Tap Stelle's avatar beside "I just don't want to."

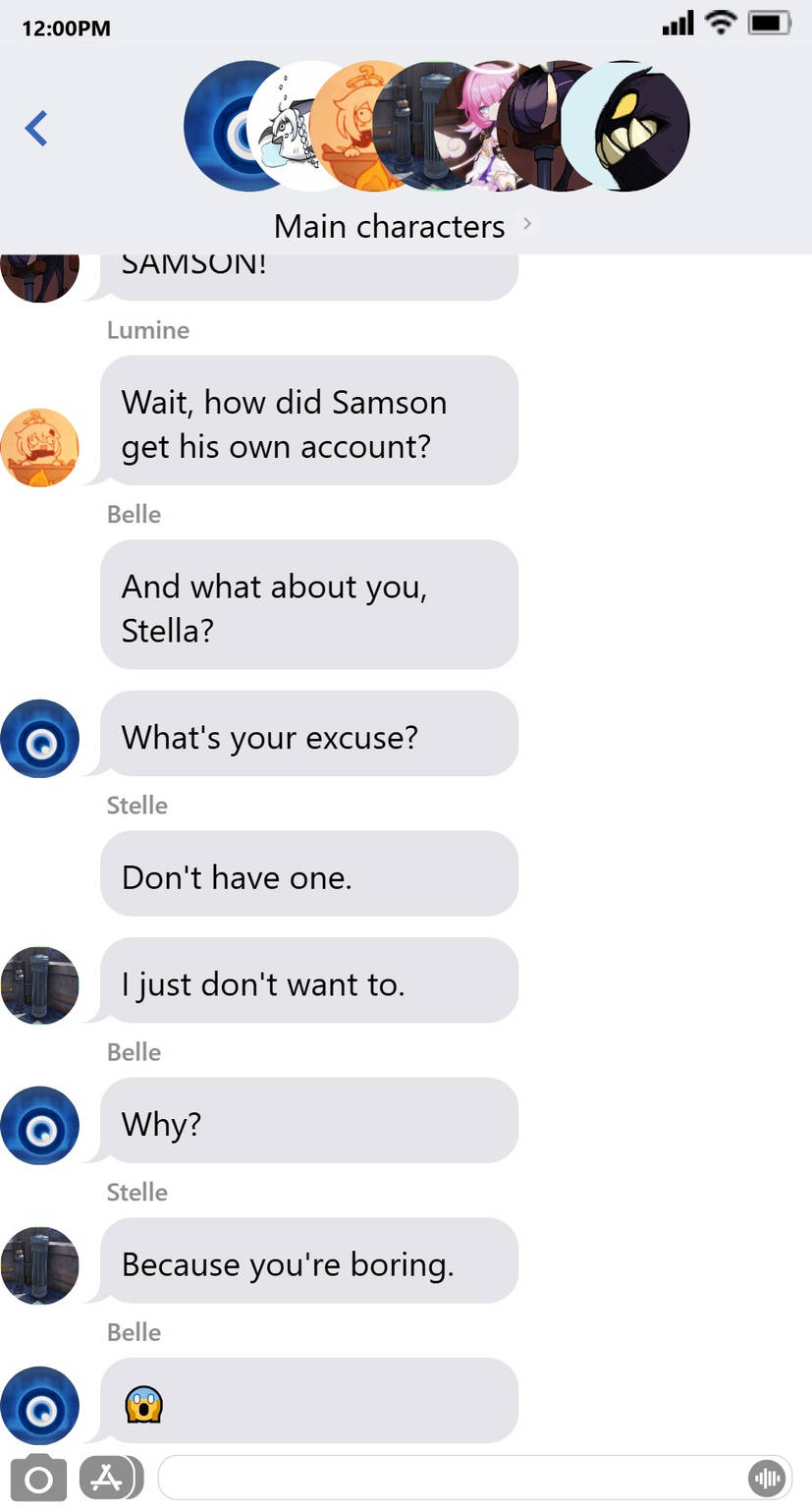click(x=39, y=985)
